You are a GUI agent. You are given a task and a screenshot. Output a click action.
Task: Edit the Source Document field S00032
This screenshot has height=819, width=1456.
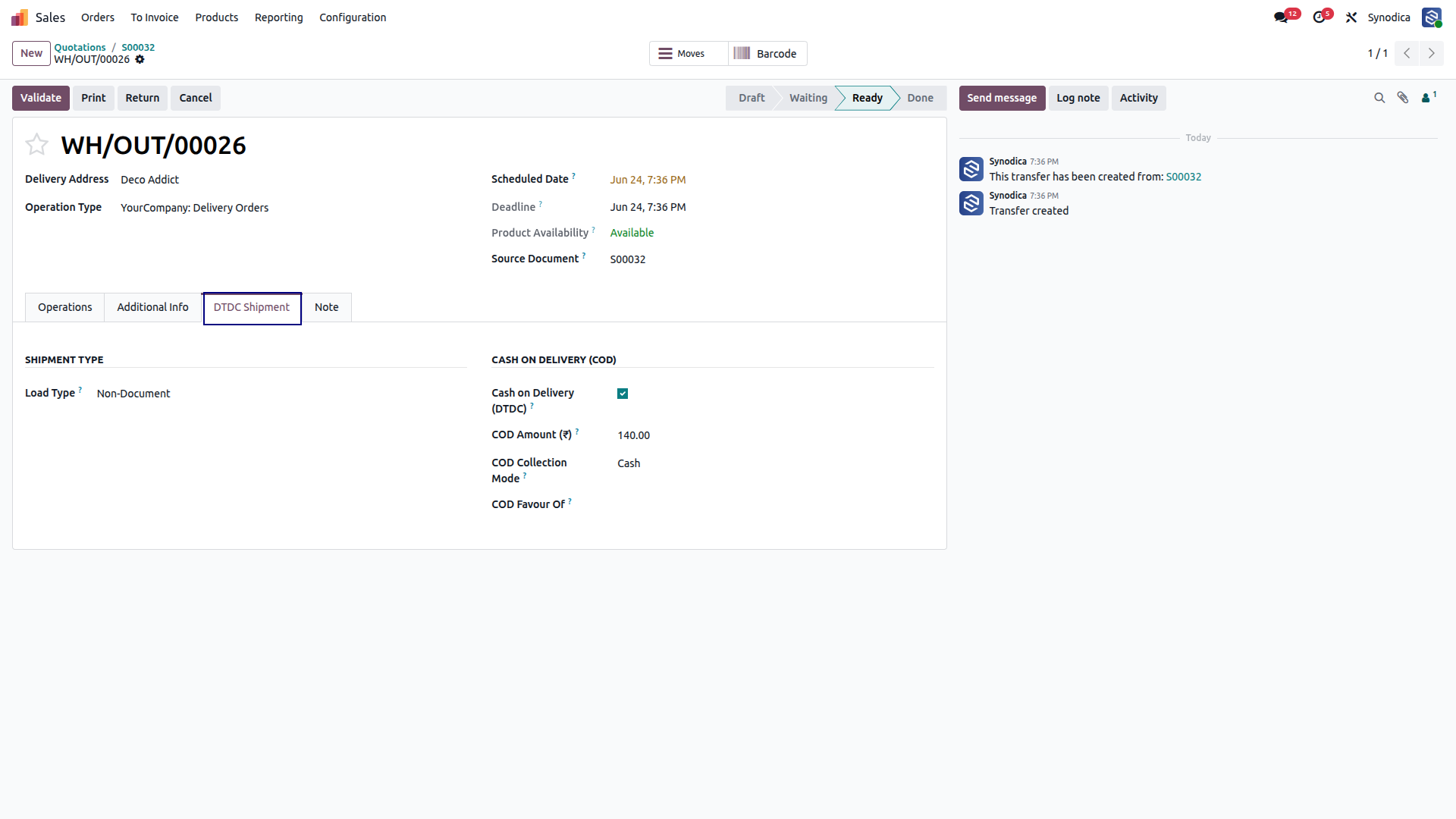pyautogui.click(x=772, y=259)
